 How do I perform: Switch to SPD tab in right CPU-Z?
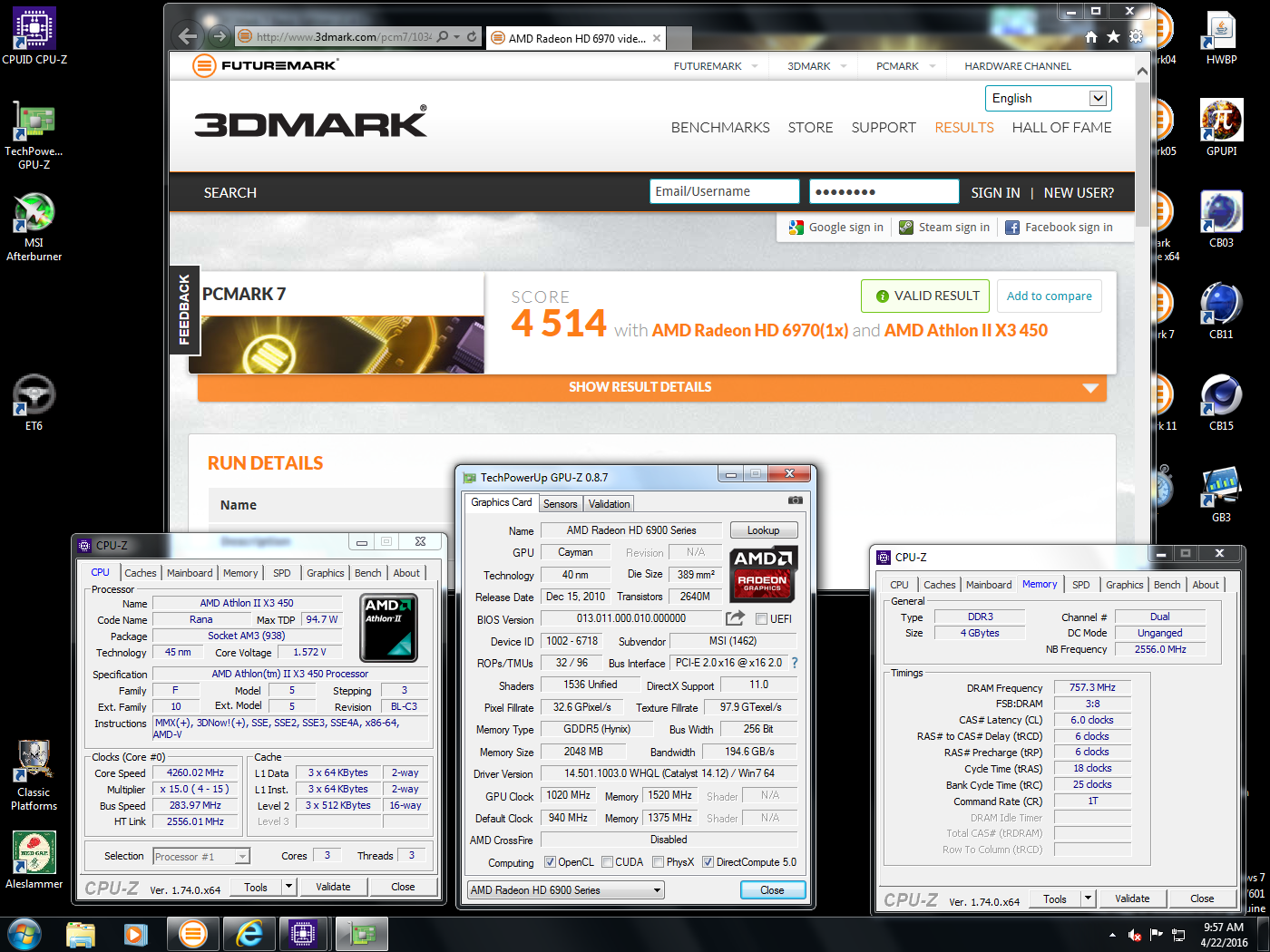click(1080, 585)
